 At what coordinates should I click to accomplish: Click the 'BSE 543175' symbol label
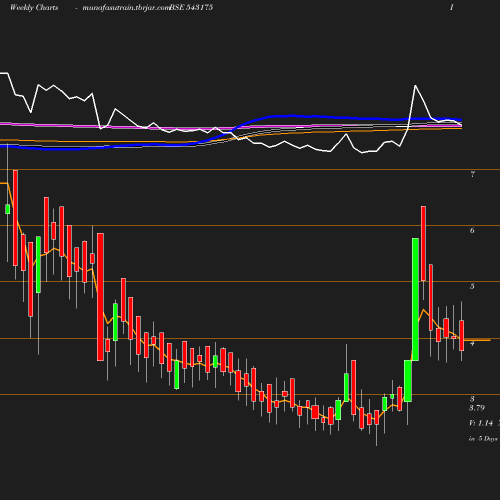point(191,8)
